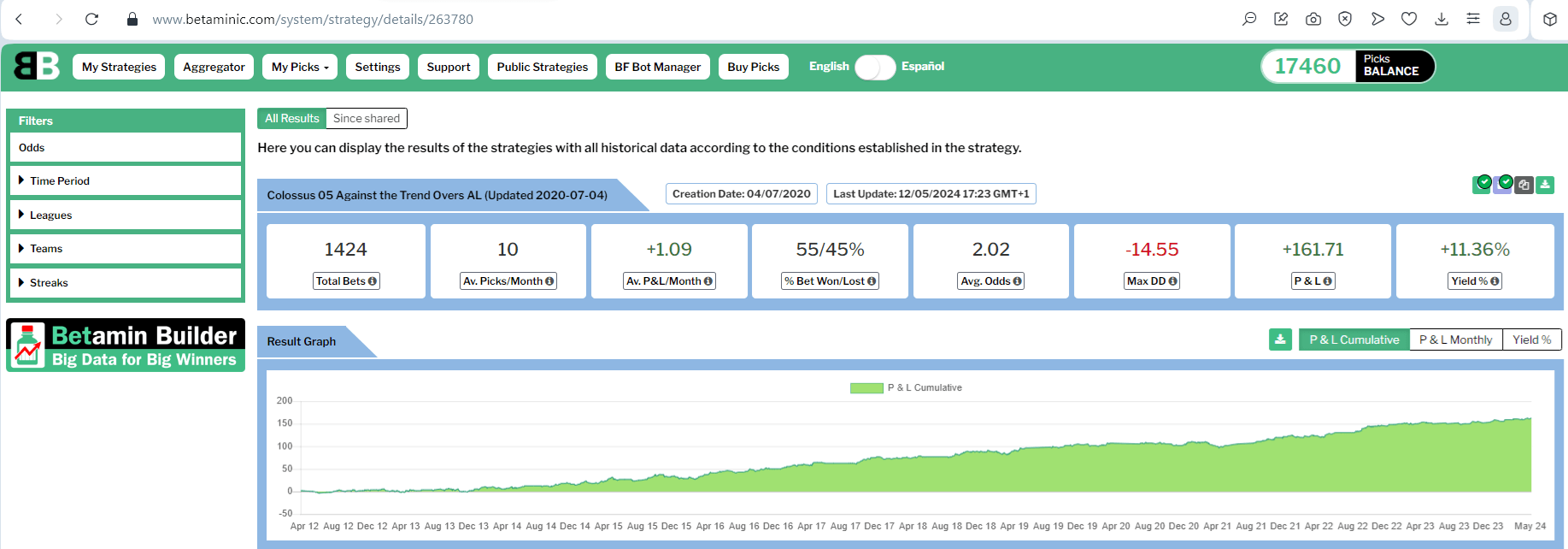Open BF Bot Manager
This screenshot has width=1568, height=549.
point(658,67)
